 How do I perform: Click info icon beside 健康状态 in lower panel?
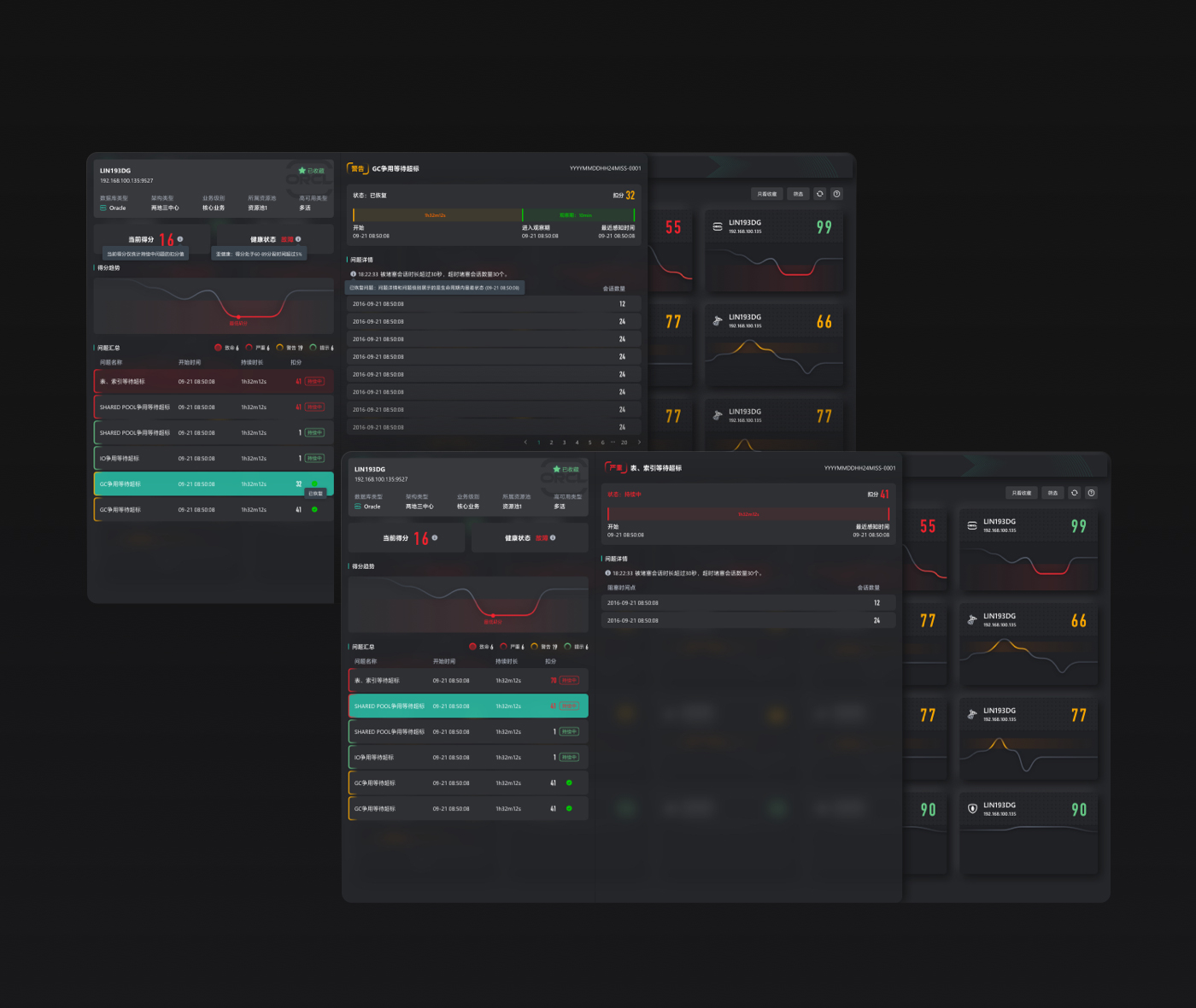pyautogui.click(x=553, y=538)
